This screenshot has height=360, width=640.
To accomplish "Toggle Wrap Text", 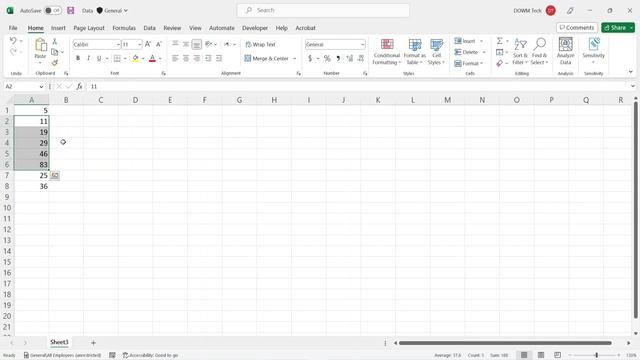I will click(260, 44).
